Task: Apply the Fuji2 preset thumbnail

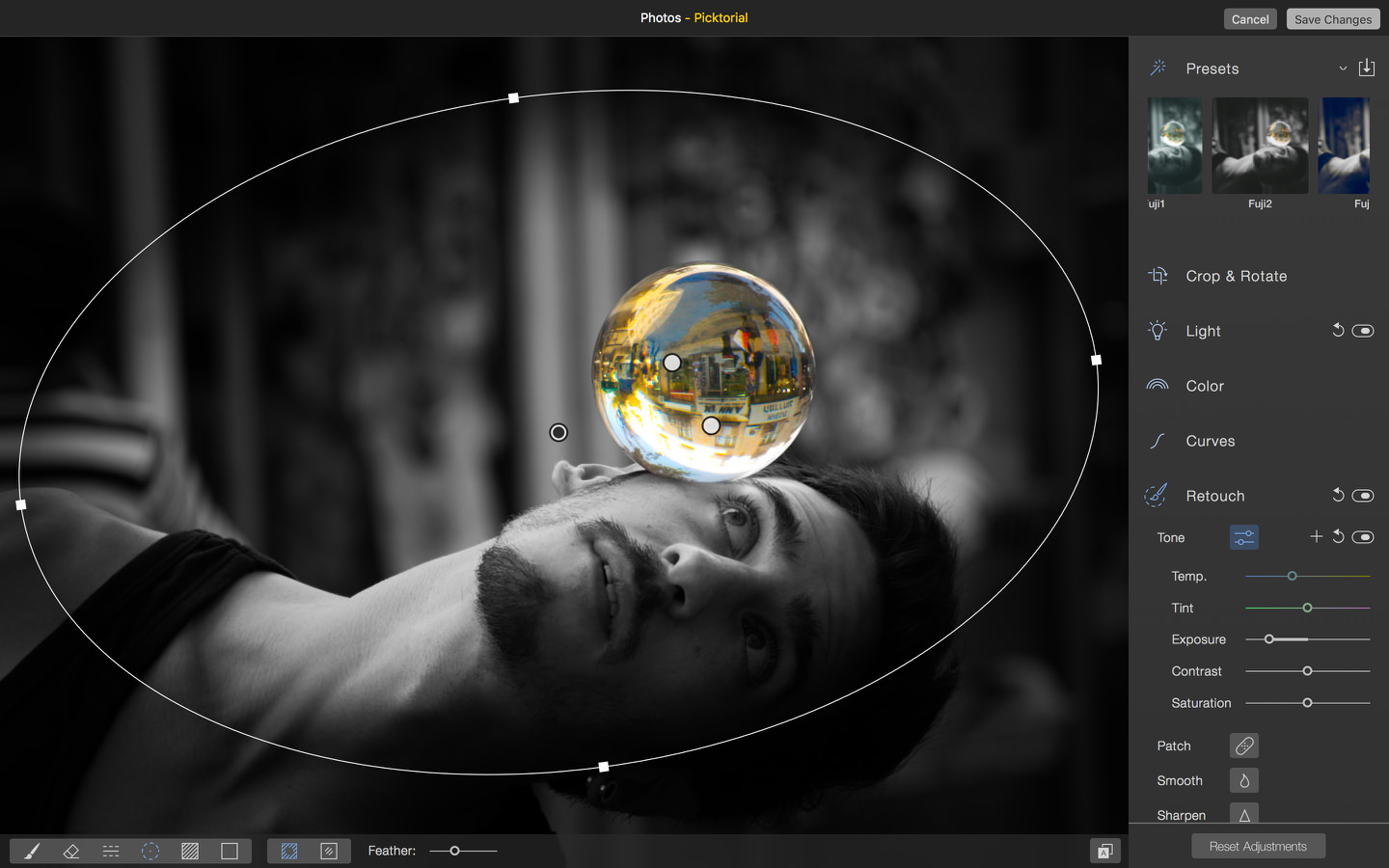Action: 1260,146
